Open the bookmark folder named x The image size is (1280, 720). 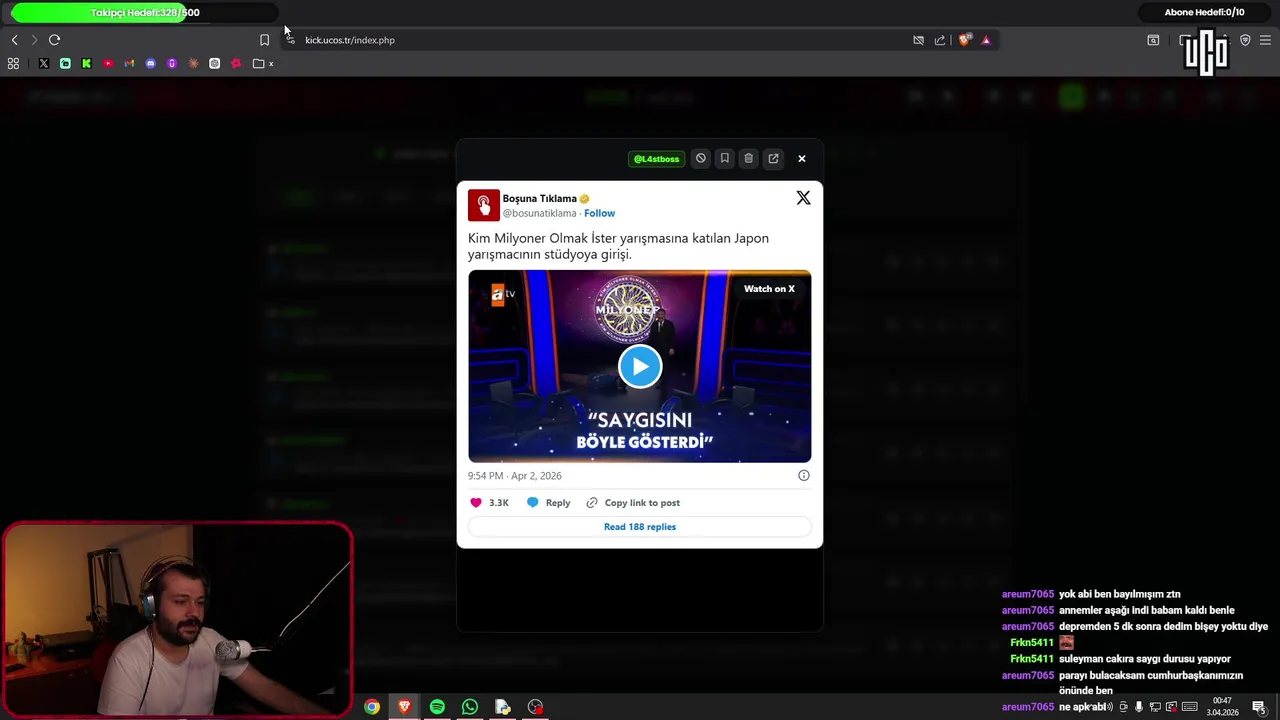263,63
